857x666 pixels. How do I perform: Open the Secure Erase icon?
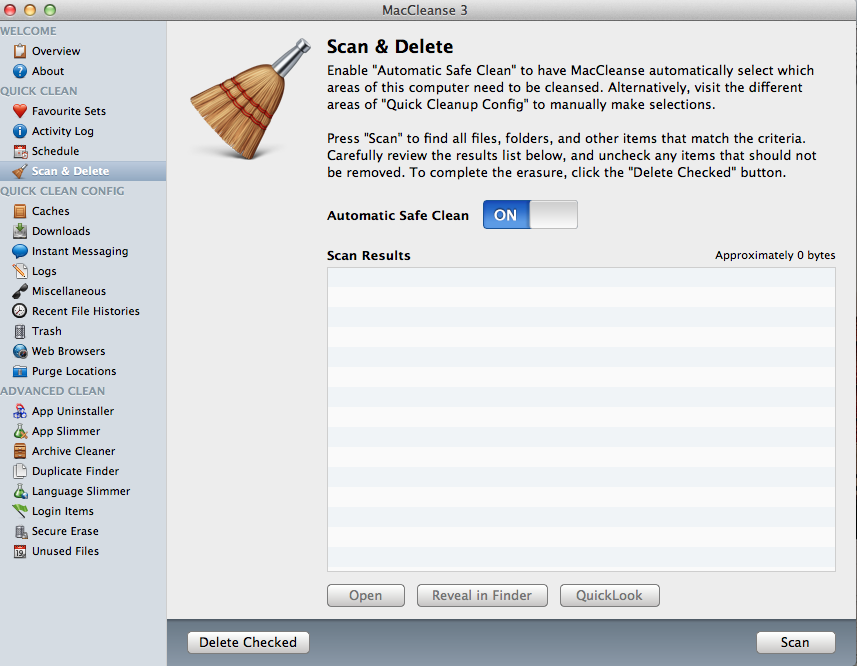[20, 531]
